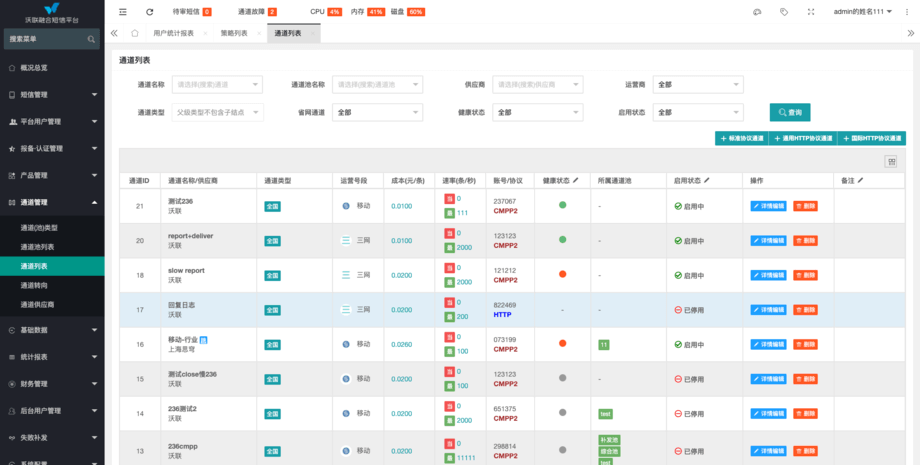920x465 pixels.
Task: Click the carrier icon in 测试236 row
Action: click(346, 206)
